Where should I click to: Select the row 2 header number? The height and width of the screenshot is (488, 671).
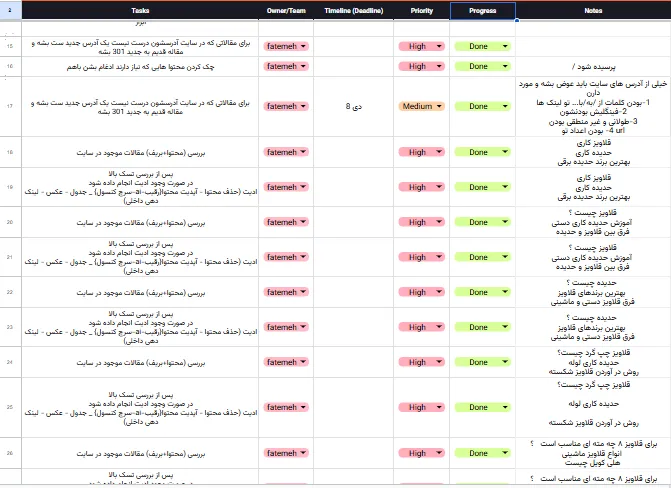pyautogui.click(x=10, y=10)
